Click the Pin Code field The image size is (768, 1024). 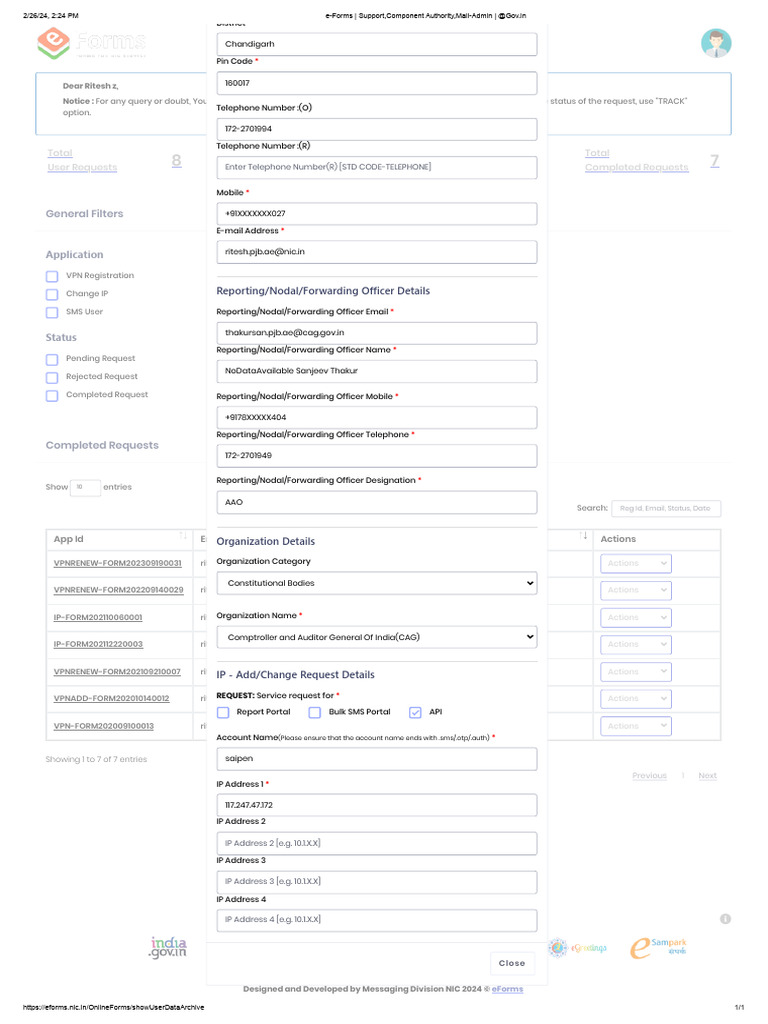coord(377,84)
